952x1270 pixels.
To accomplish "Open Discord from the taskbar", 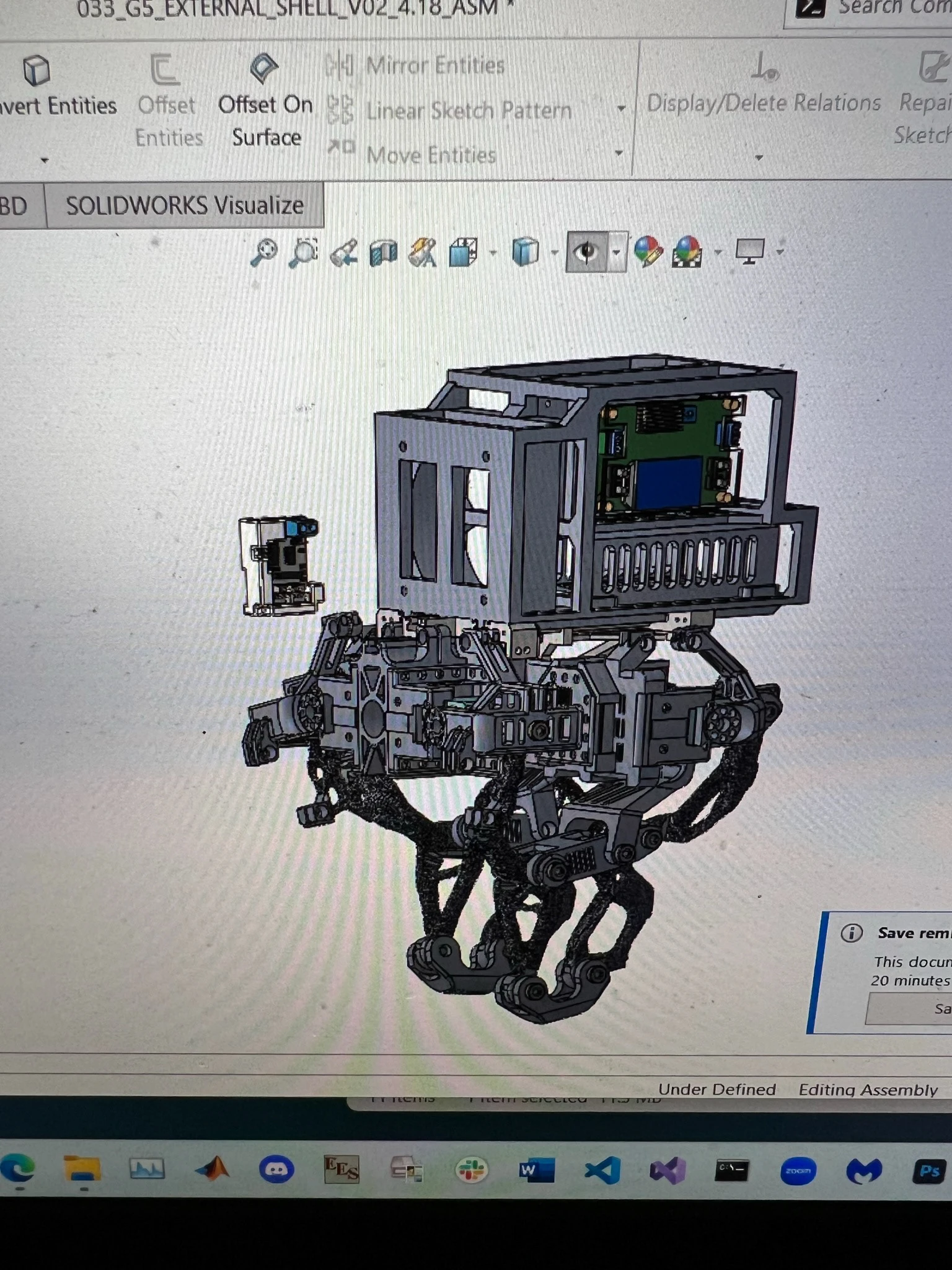I will click(x=276, y=1170).
